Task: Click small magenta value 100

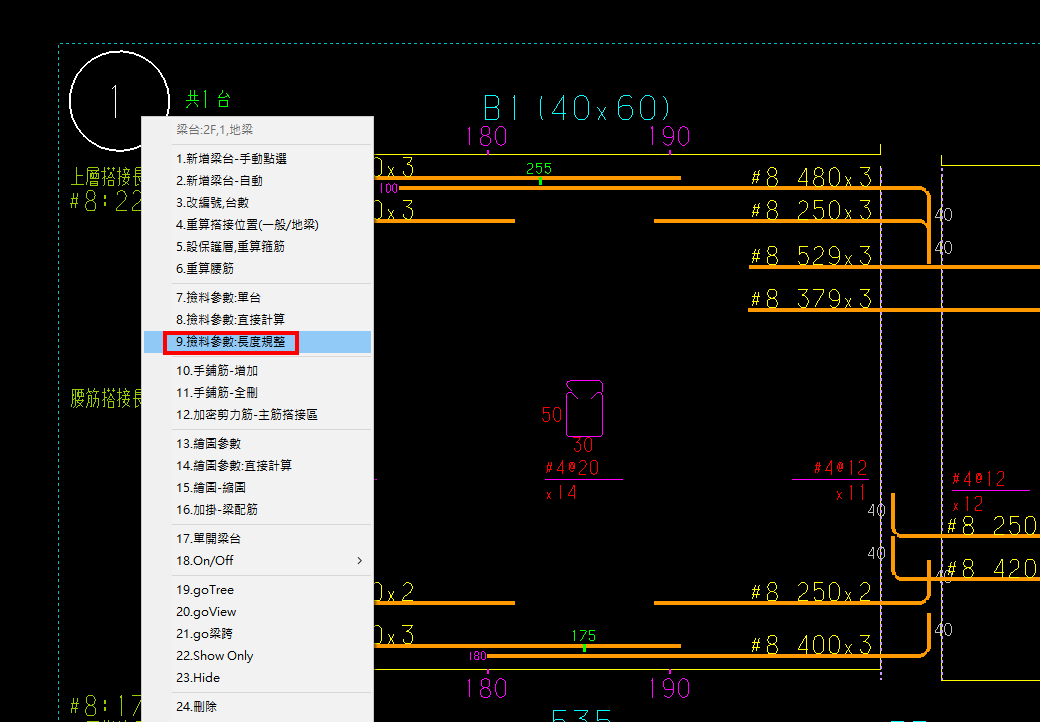Action: (x=389, y=188)
